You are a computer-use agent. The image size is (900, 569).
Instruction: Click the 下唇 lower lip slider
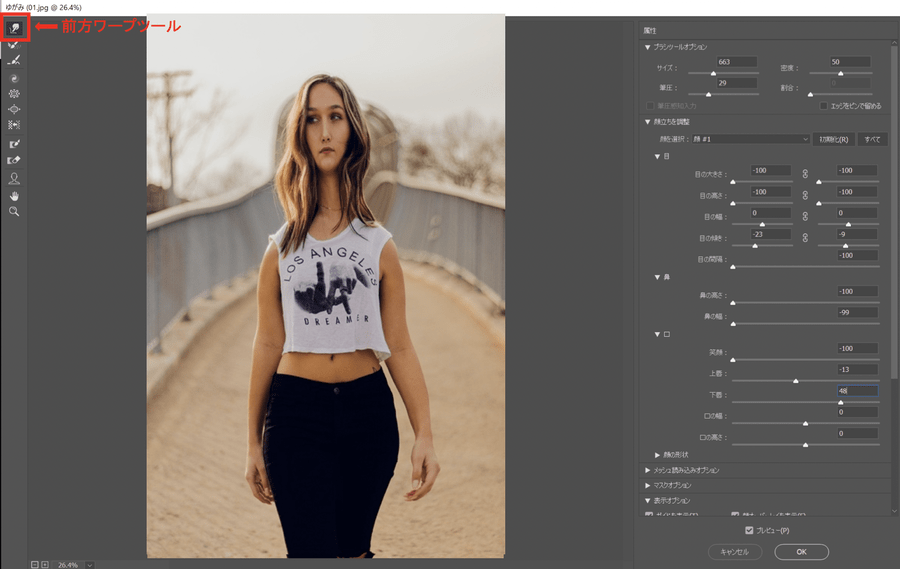click(x=805, y=402)
